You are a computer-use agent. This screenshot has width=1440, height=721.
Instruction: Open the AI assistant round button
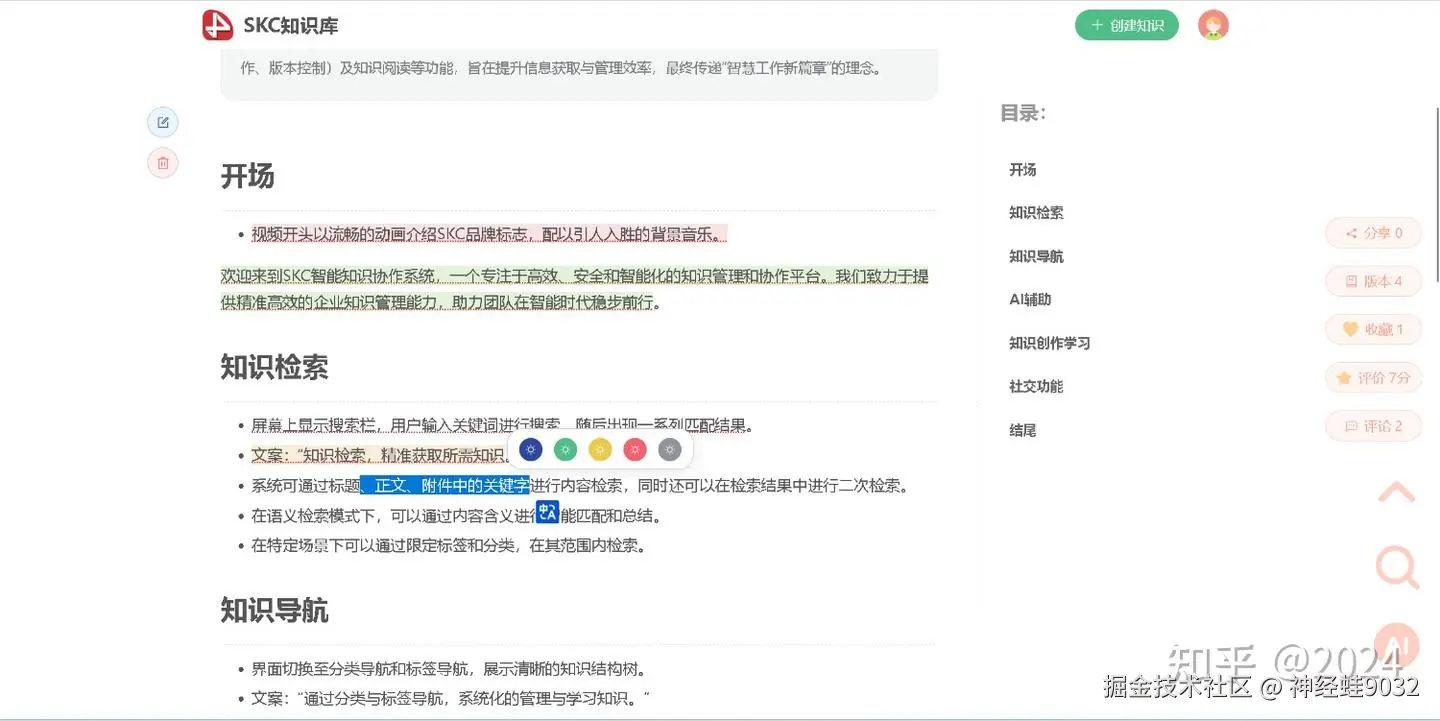(x=1397, y=644)
